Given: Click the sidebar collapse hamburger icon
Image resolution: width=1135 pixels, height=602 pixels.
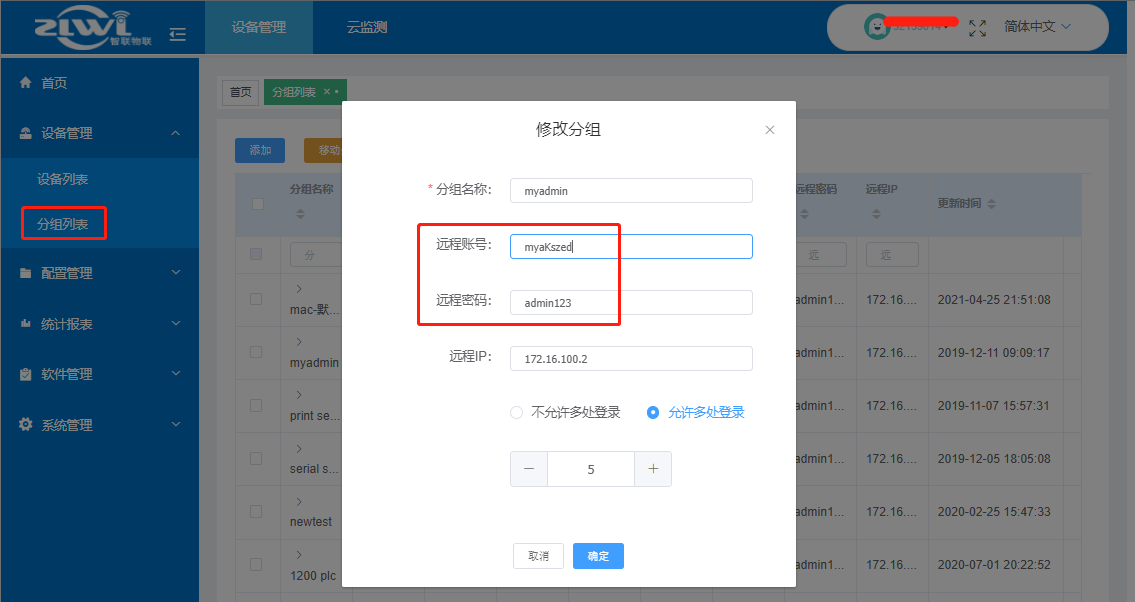Looking at the screenshot, I should pyautogui.click(x=178, y=34).
